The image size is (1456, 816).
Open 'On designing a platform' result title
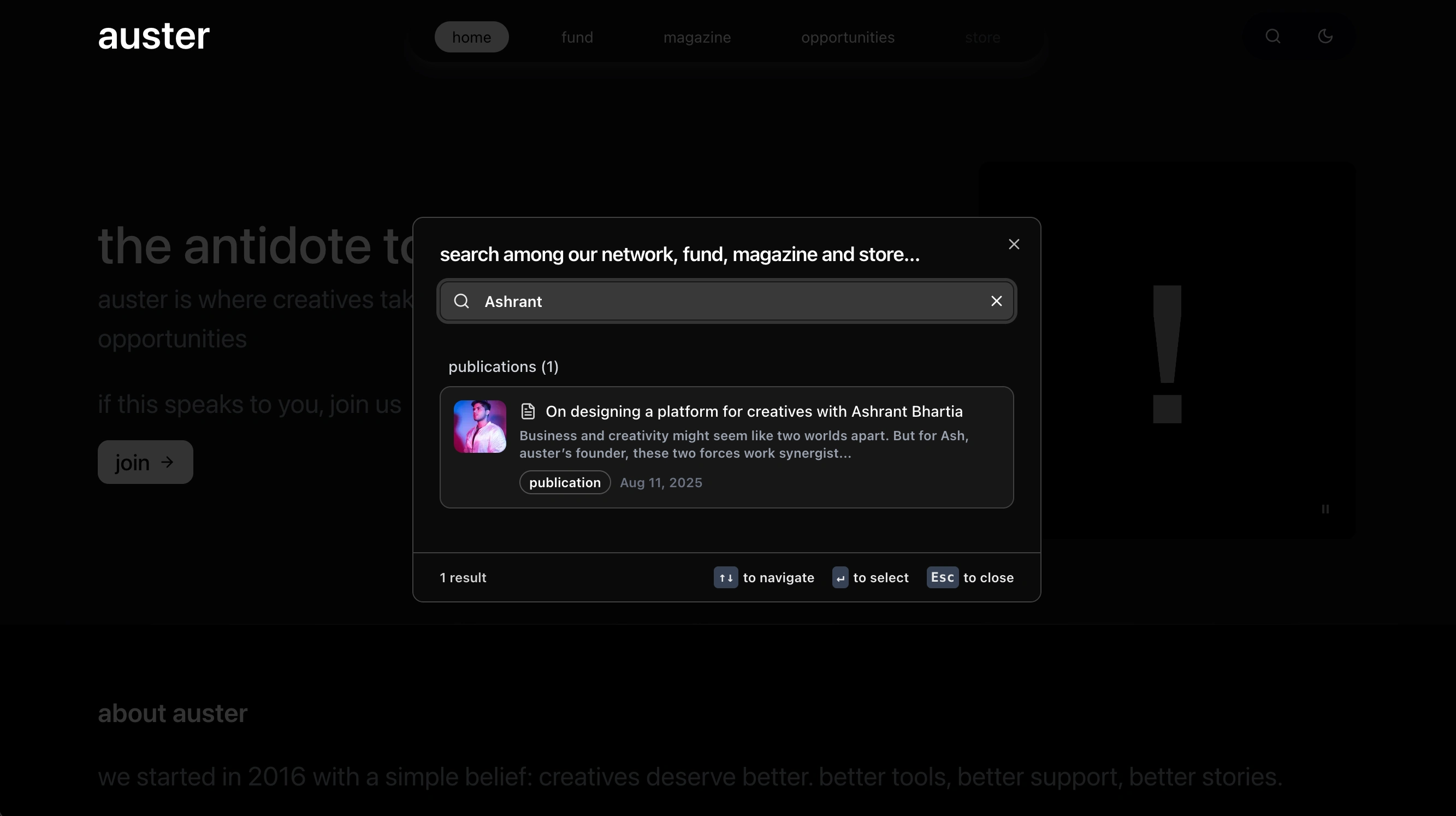pos(754,411)
